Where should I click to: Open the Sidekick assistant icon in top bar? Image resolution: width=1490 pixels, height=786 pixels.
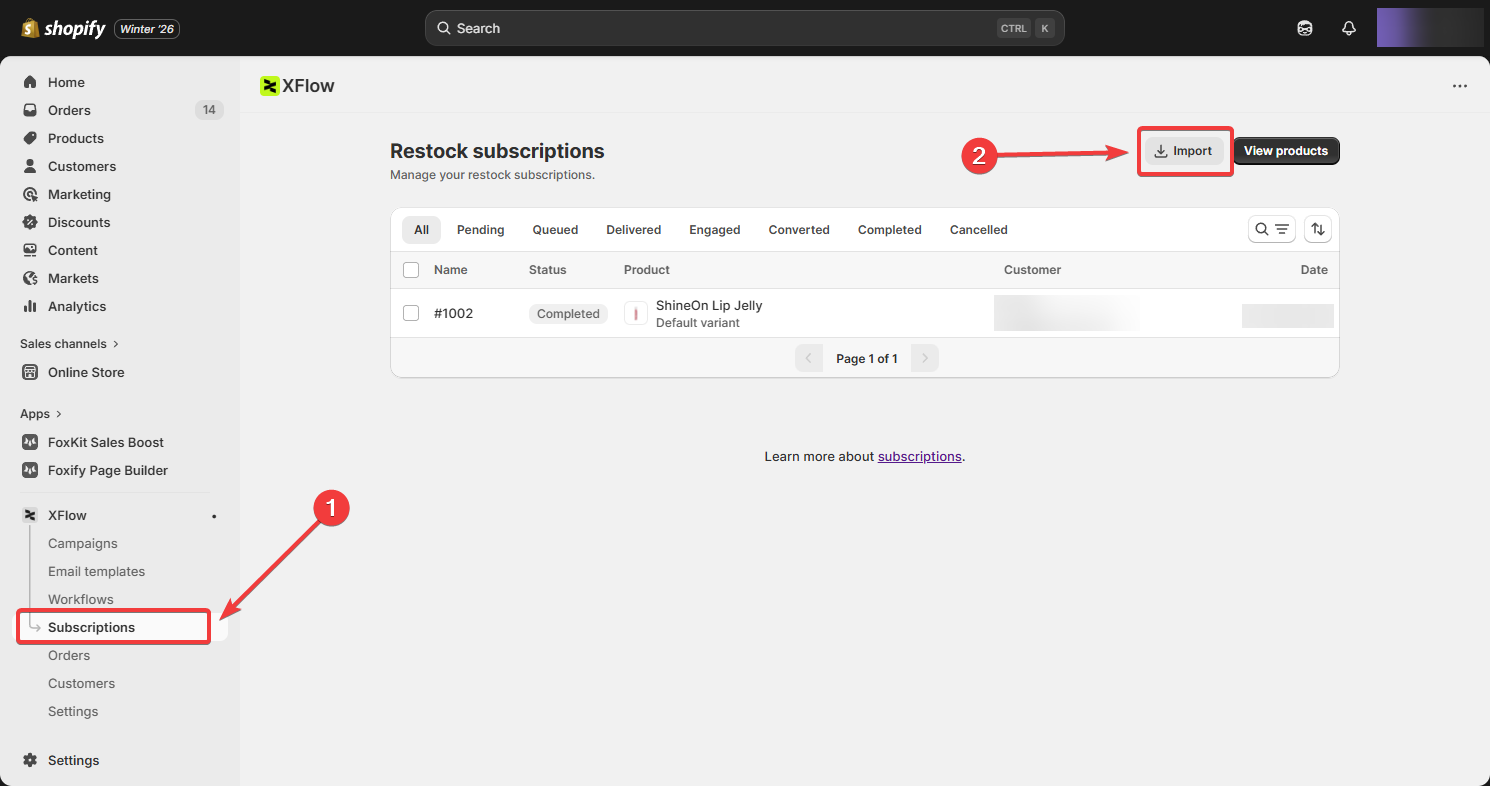click(1304, 28)
